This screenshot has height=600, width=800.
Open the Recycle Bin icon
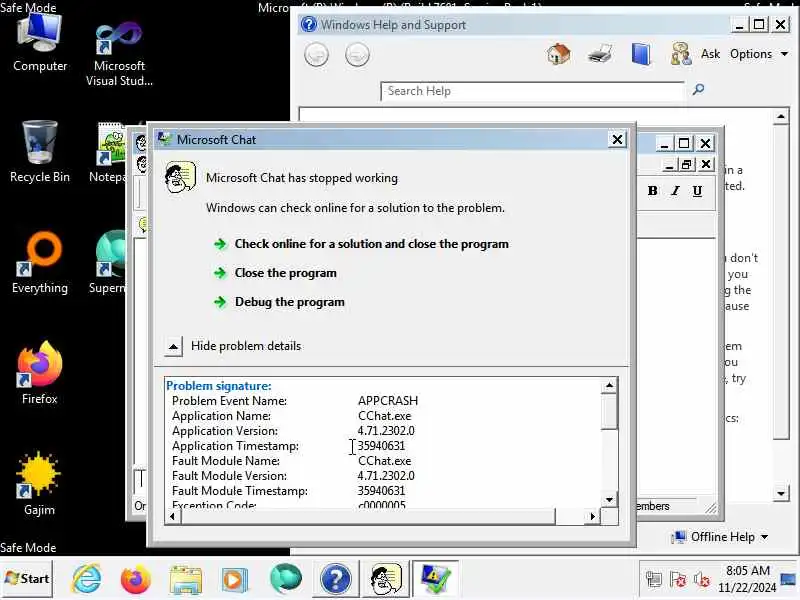click(40, 152)
